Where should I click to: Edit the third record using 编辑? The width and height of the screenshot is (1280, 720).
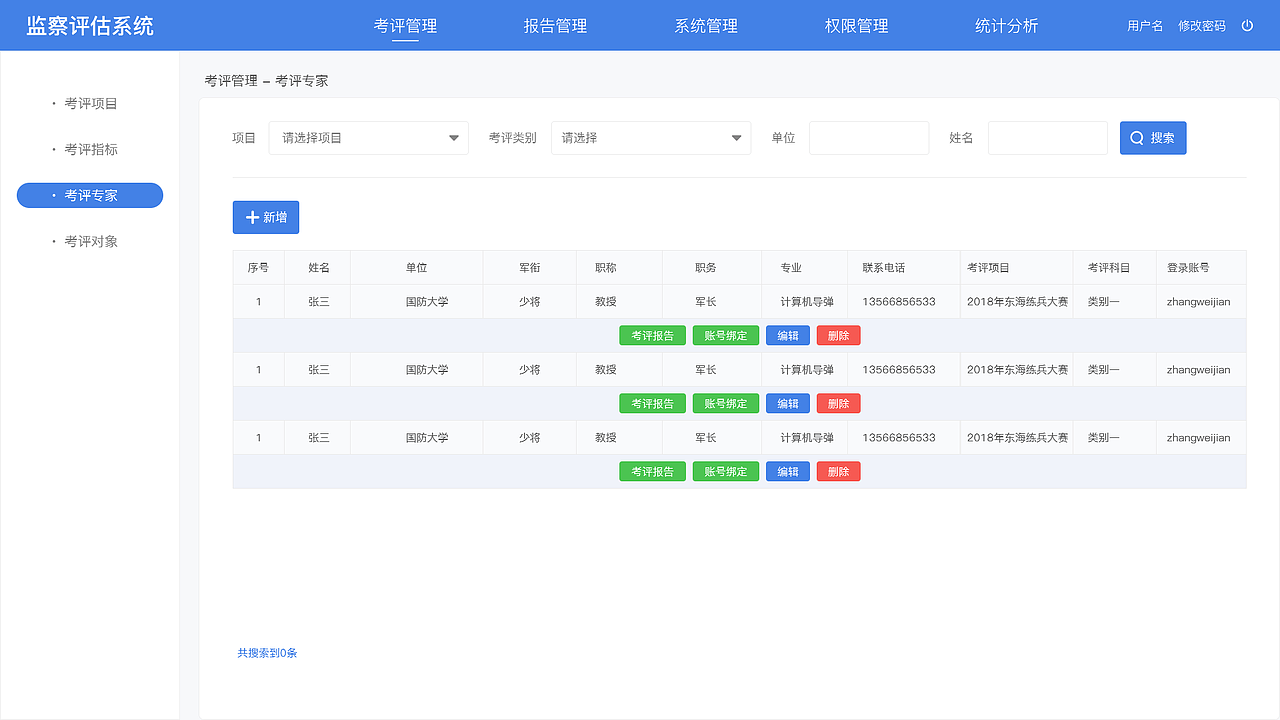click(787, 471)
